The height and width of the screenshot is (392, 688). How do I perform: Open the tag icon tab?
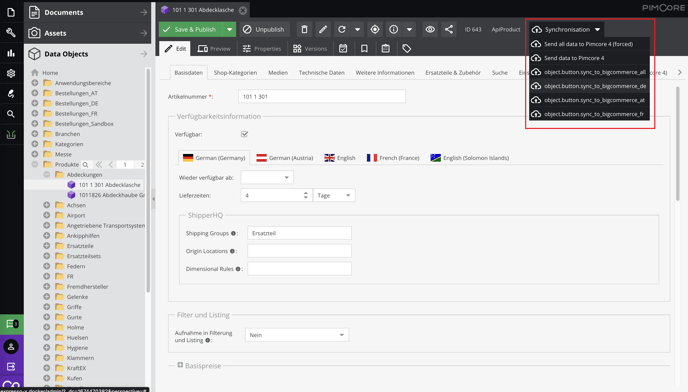407,48
